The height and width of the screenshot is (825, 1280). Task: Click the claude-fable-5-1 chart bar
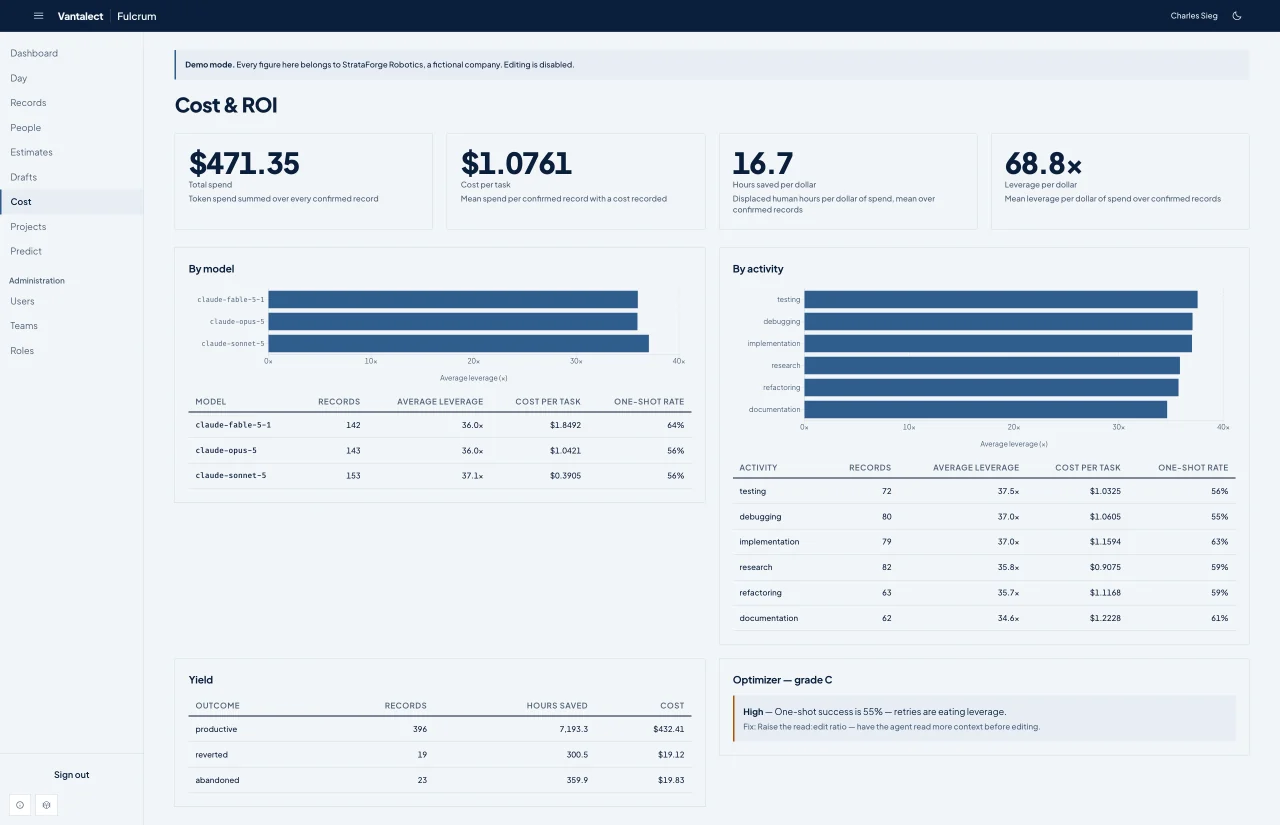[453, 299]
